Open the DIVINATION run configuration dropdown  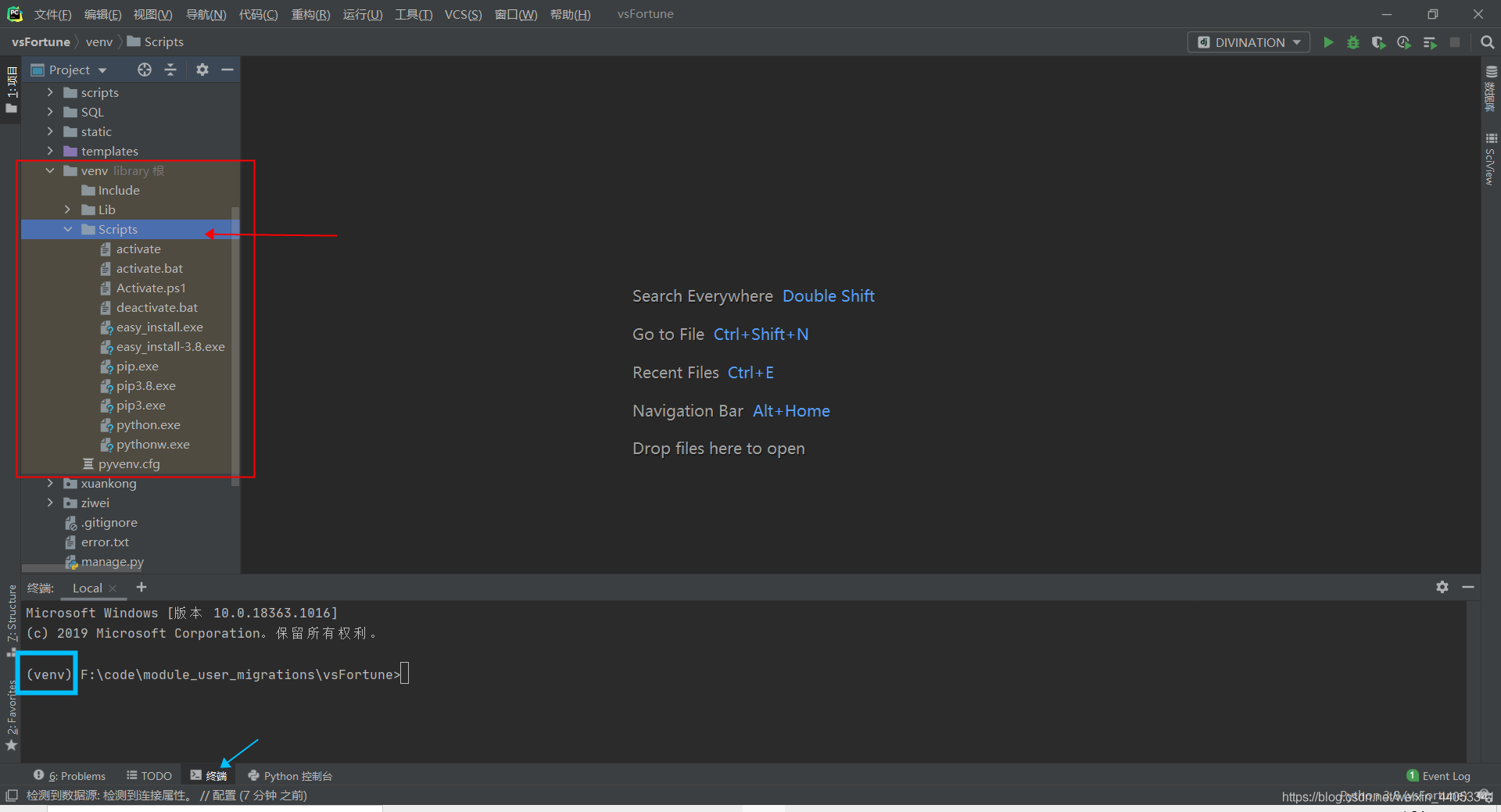tap(1248, 42)
